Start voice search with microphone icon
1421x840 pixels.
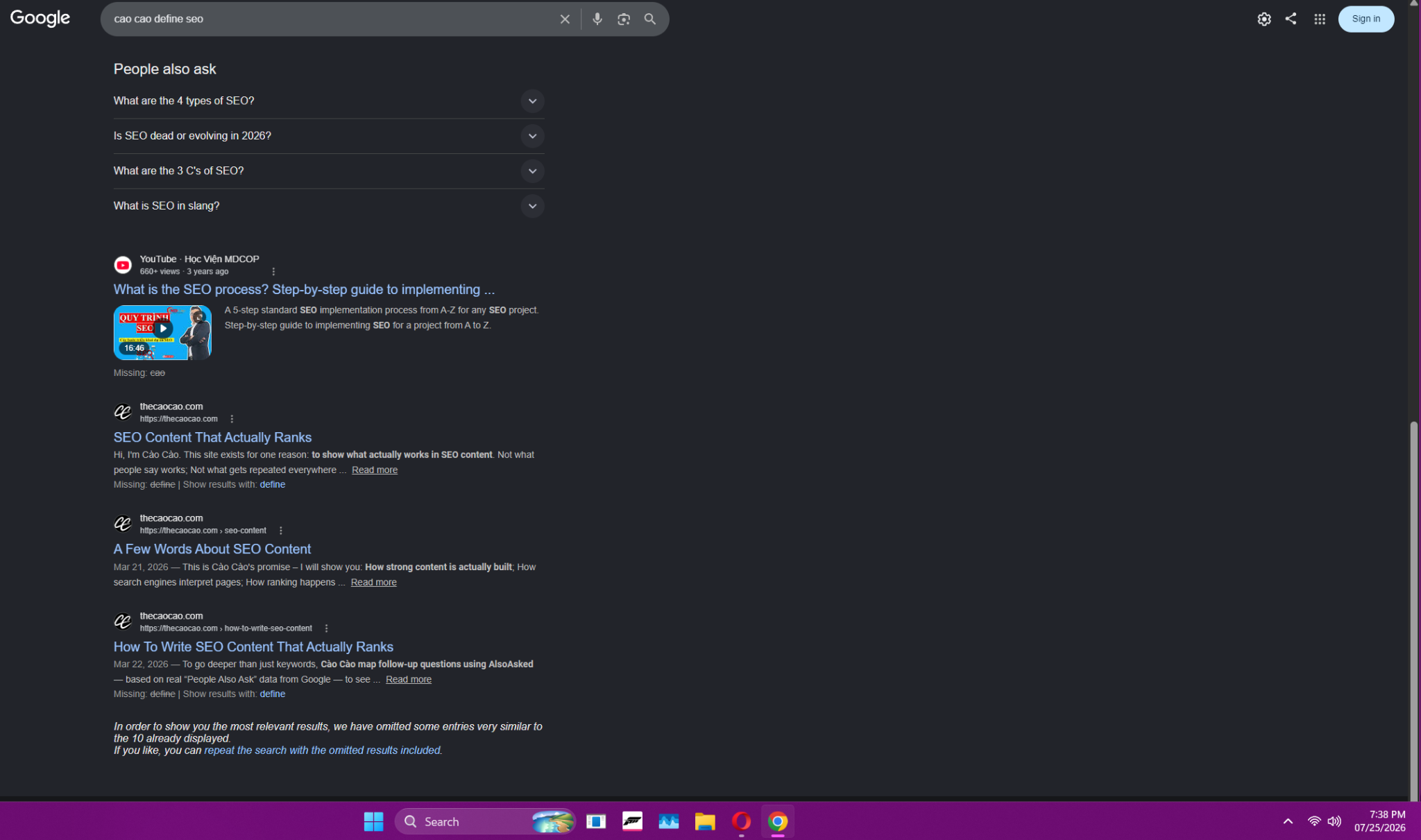click(x=597, y=19)
